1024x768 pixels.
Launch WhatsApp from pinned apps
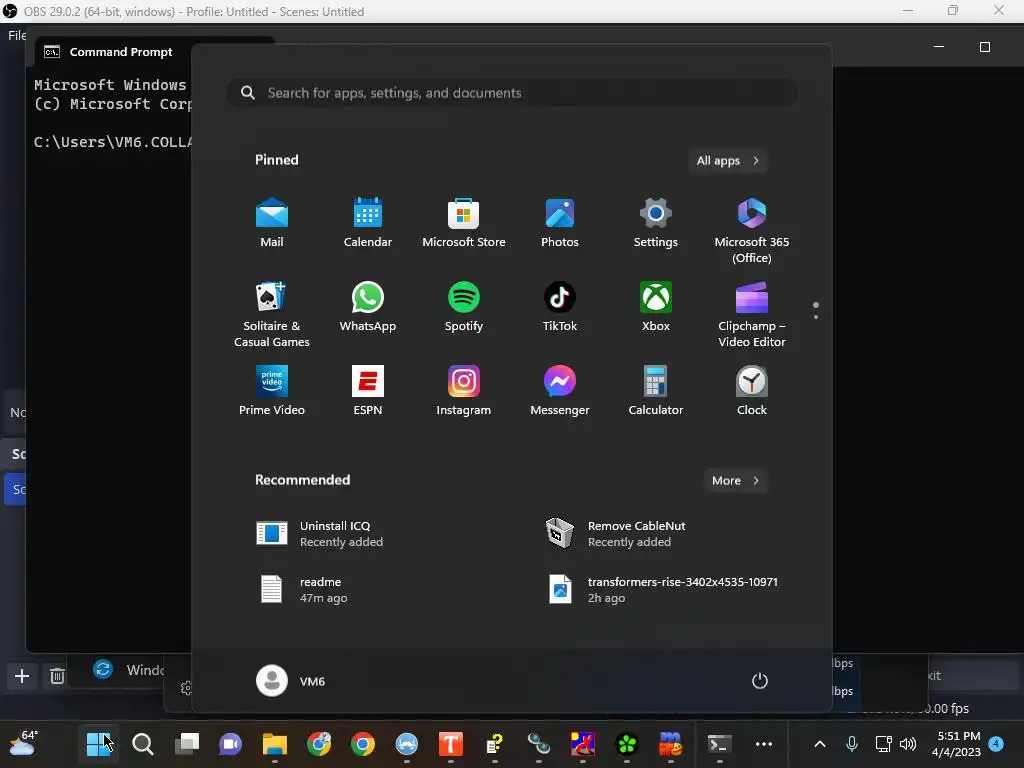click(368, 307)
